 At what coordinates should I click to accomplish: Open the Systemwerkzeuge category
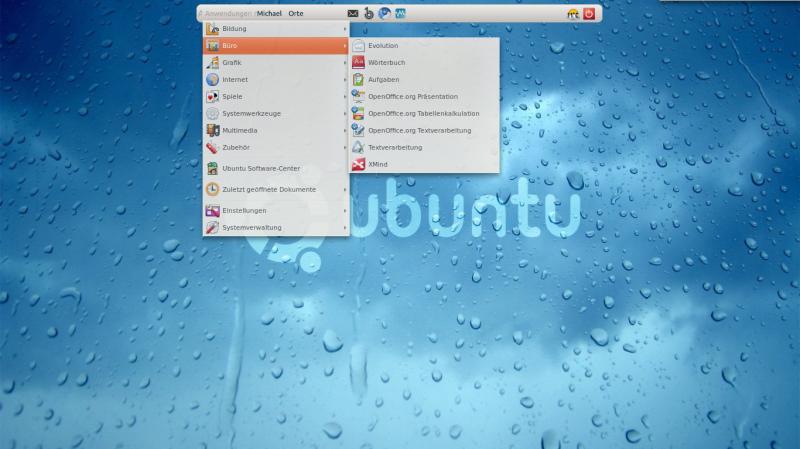tap(276, 114)
